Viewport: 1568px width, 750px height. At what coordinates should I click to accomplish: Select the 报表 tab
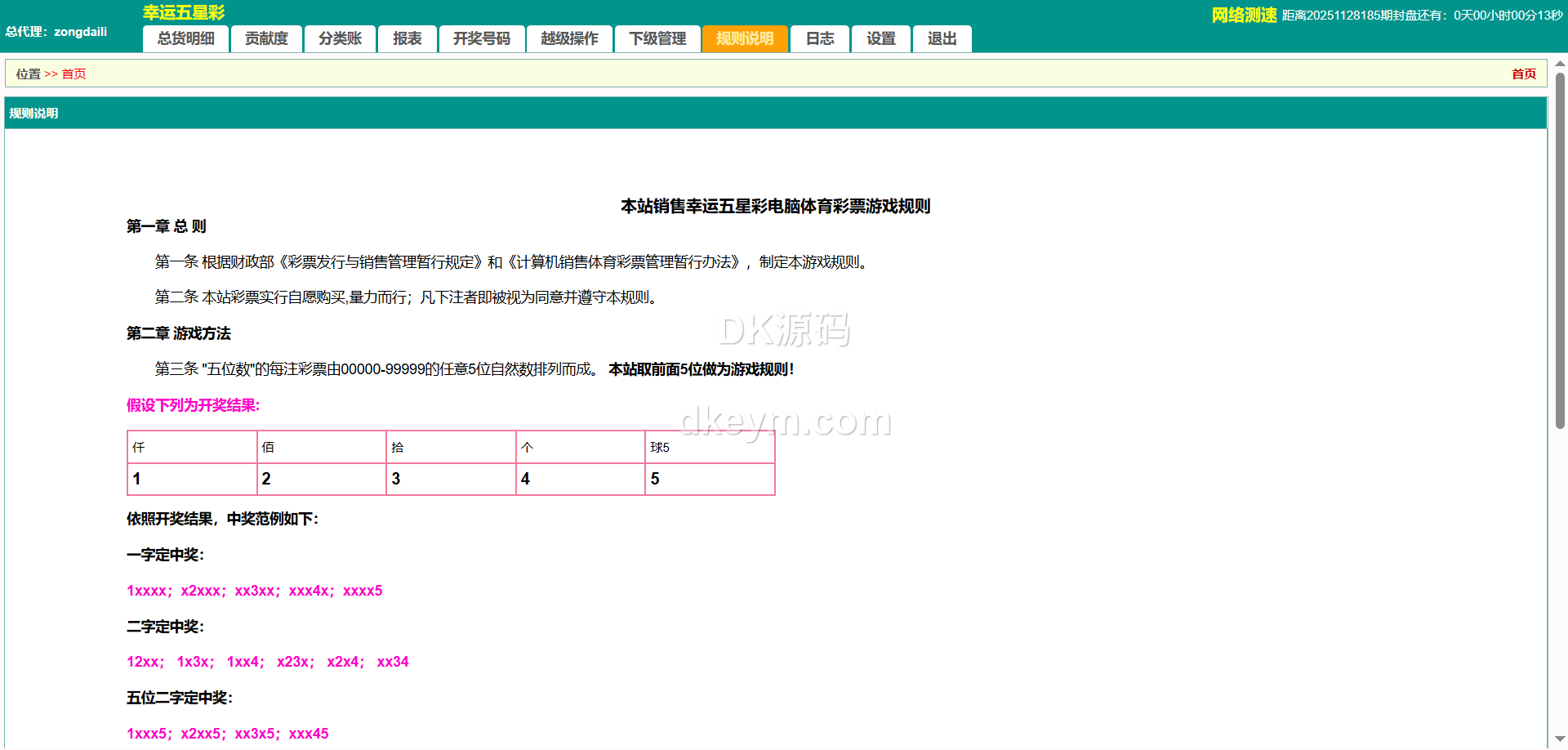click(407, 38)
